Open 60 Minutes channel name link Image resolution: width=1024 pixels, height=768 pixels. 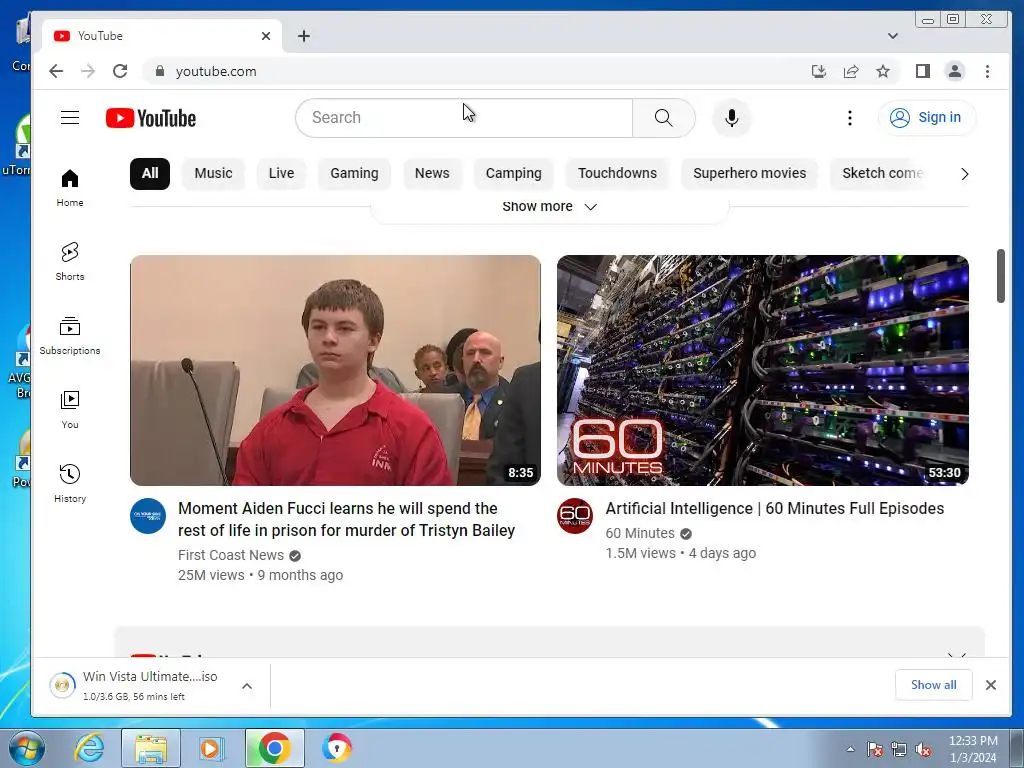coord(640,534)
